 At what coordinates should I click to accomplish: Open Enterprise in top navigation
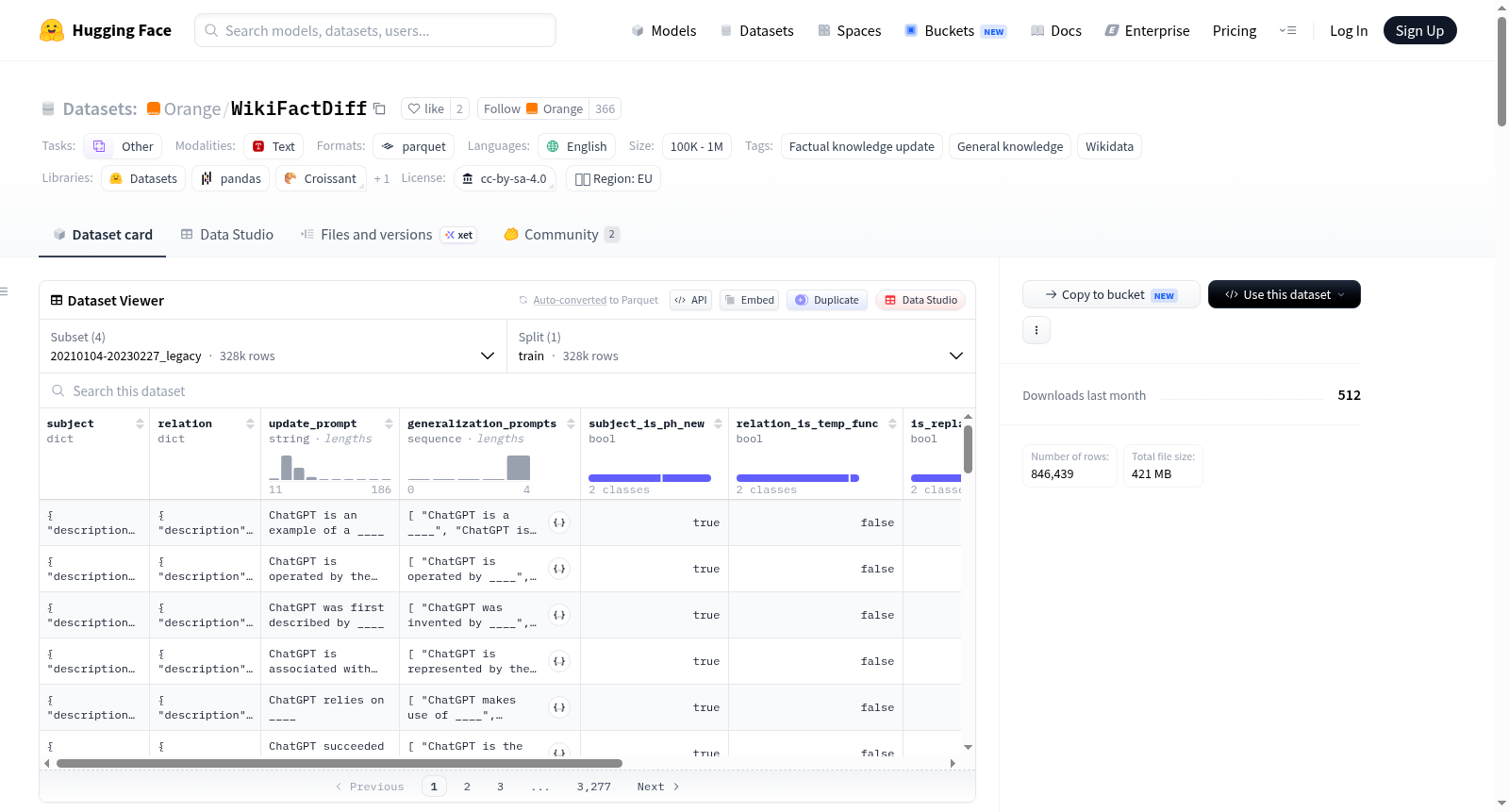click(x=1147, y=30)
